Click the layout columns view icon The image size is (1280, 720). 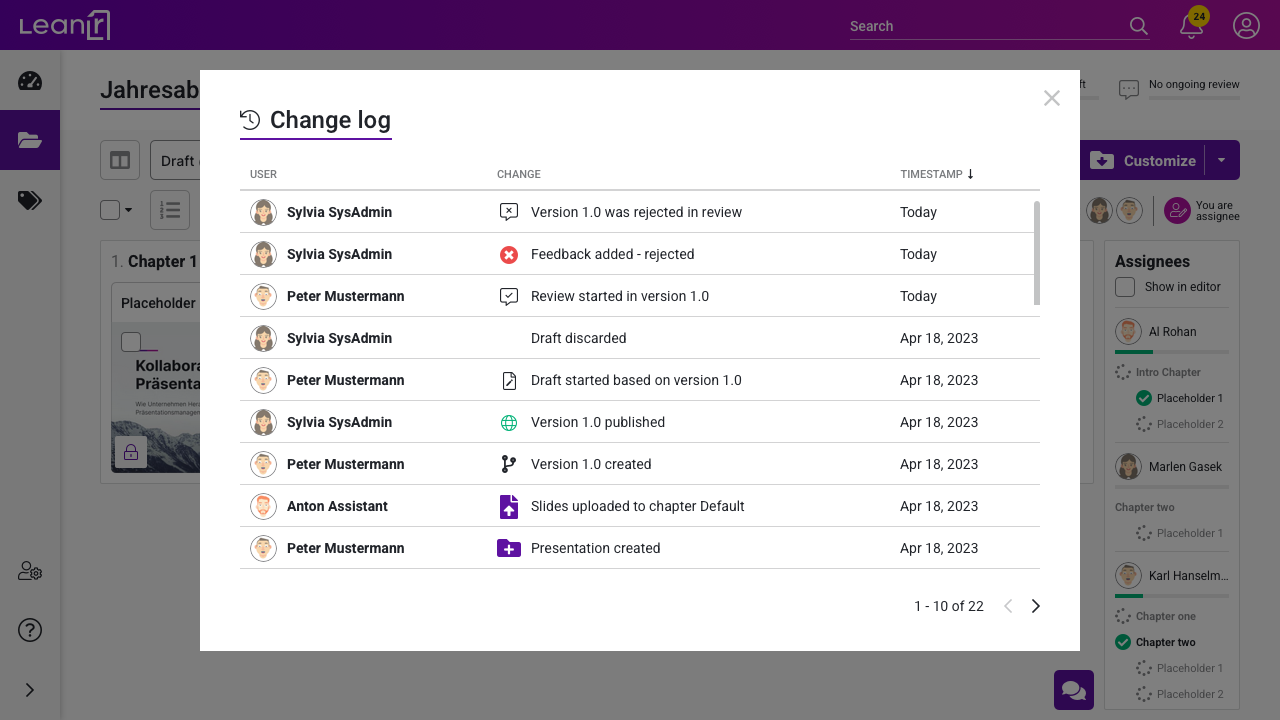coord(120,160)
